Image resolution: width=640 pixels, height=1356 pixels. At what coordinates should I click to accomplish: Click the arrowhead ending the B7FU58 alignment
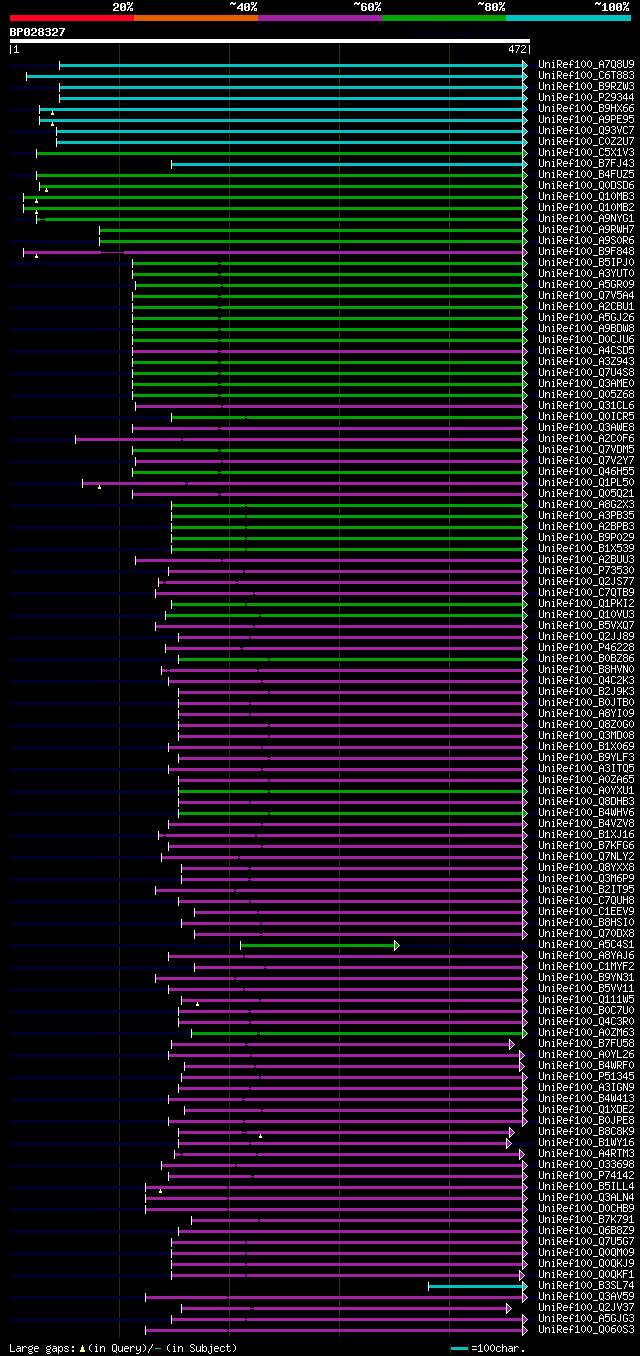point(511,1043)
